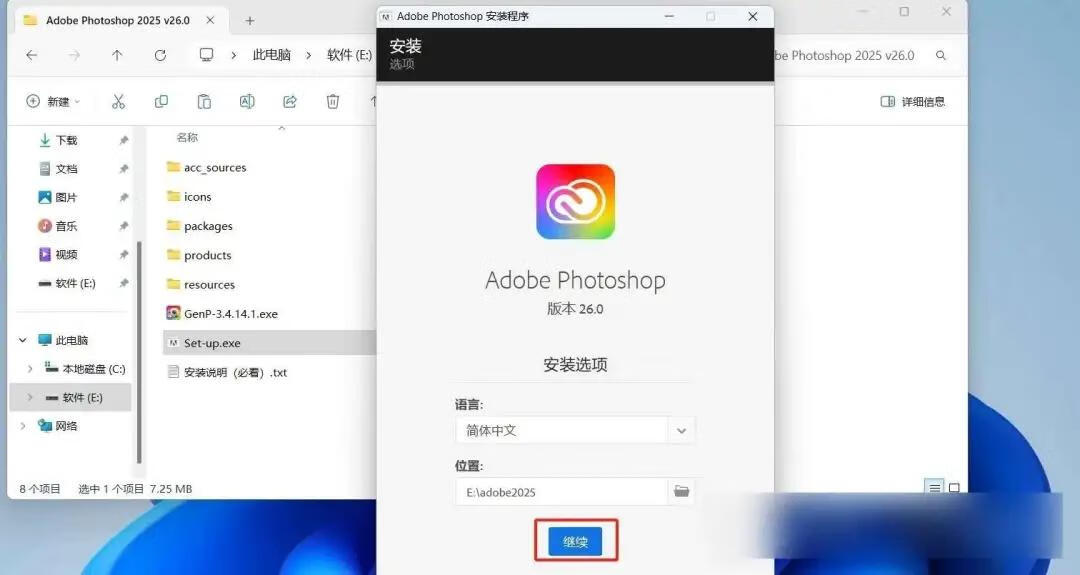The width and height of the screenshot is (1080, 575).
Task: Unpin 下载 using its pin icon
Action: point(123,140)
